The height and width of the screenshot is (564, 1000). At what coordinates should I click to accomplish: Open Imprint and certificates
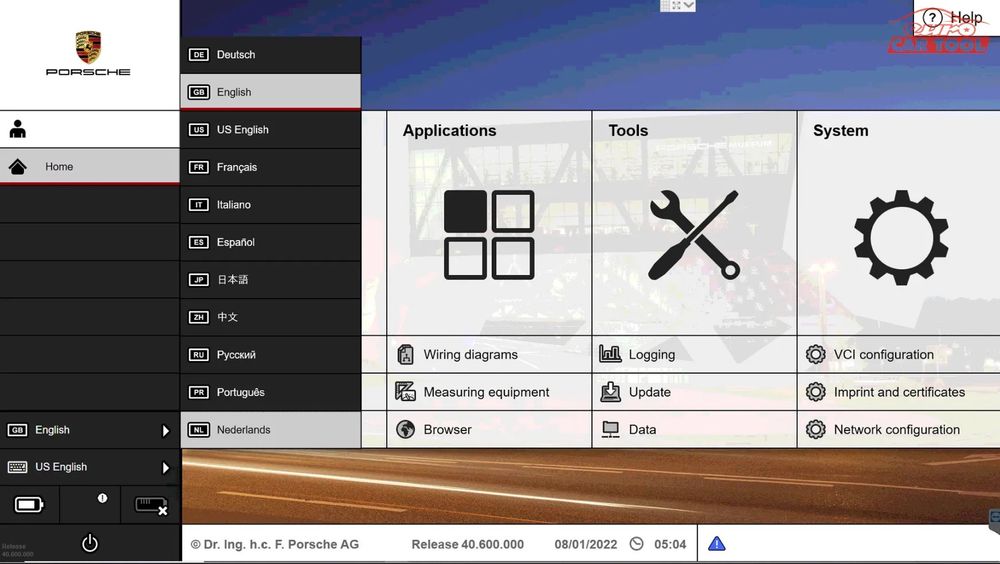tap(899, 392)
